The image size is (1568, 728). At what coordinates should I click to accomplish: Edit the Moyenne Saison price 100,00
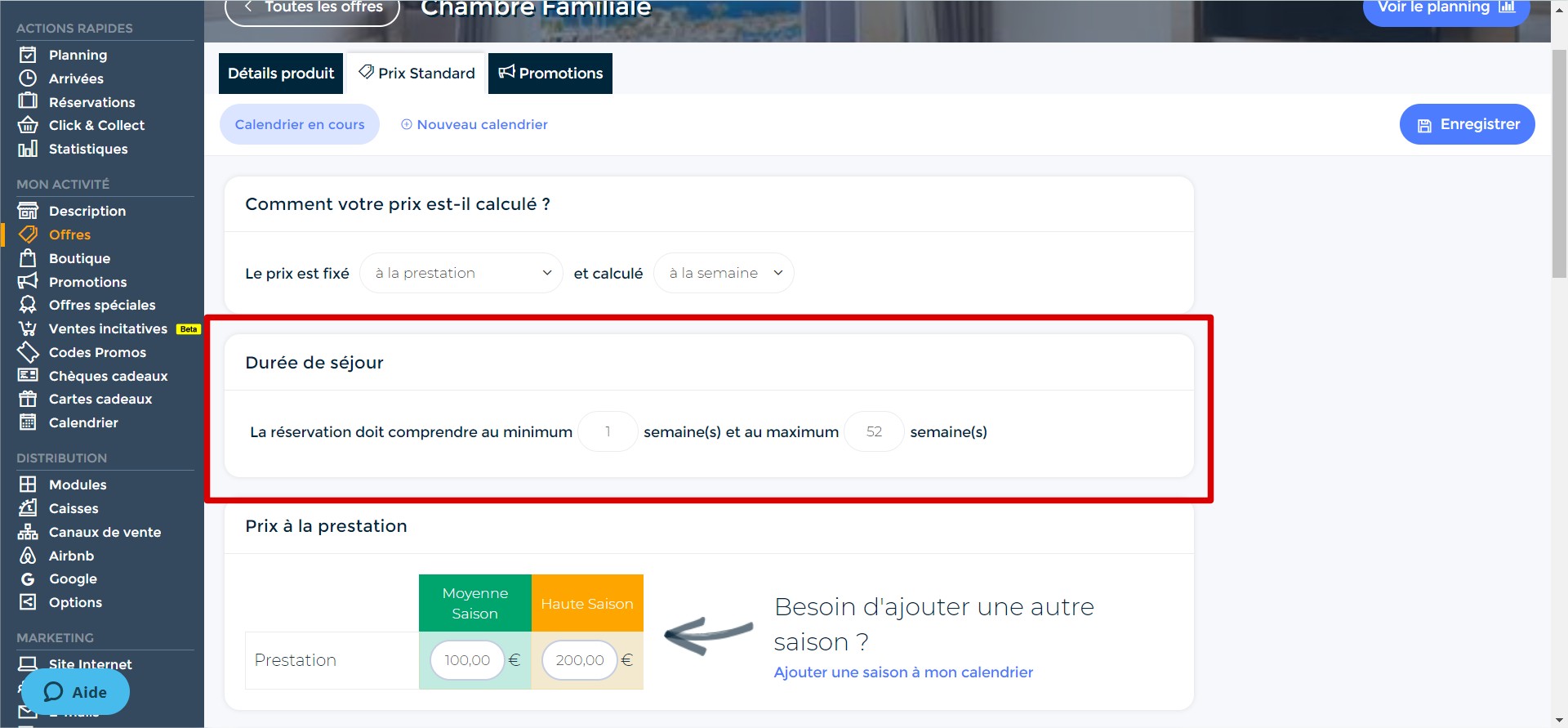(467, 660)
